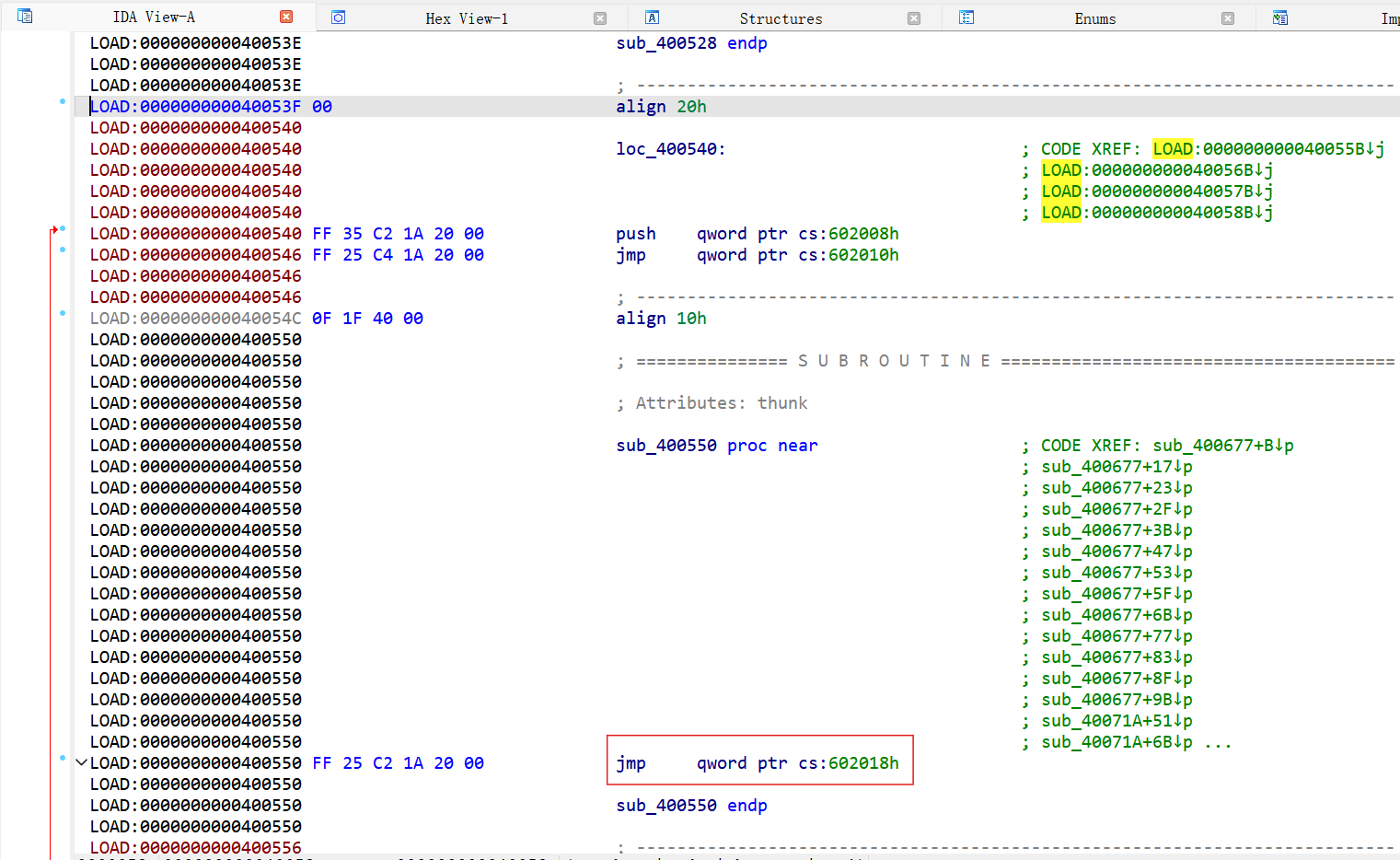The width and height of the screenshot is (1400, 860).
Task: Click xref sub_400677+47↓p
Action: click(x=1117, y=552)
